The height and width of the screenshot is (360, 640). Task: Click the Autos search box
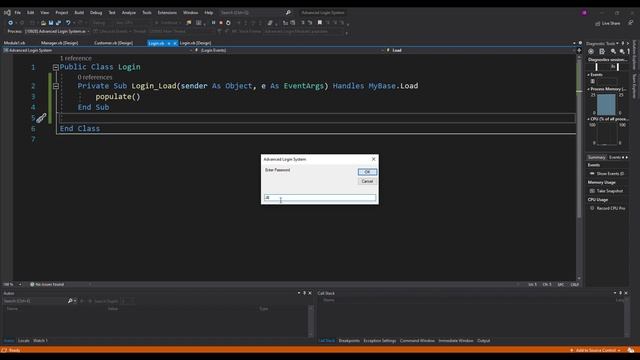pos(34,301)
